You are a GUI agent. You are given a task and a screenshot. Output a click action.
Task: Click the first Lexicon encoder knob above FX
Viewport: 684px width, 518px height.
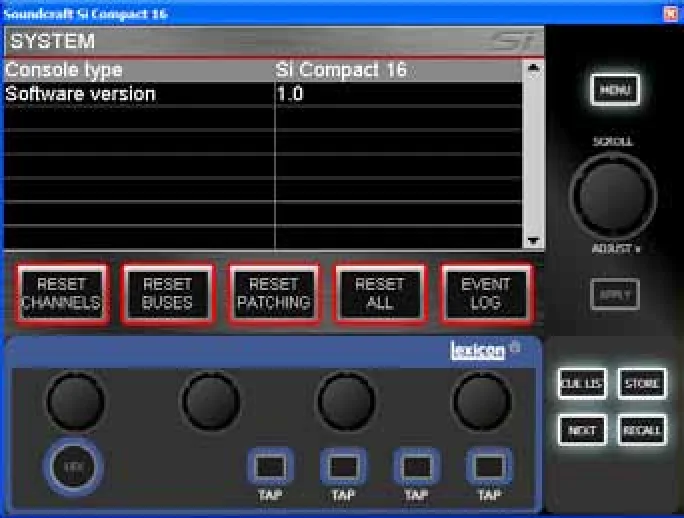75,401
